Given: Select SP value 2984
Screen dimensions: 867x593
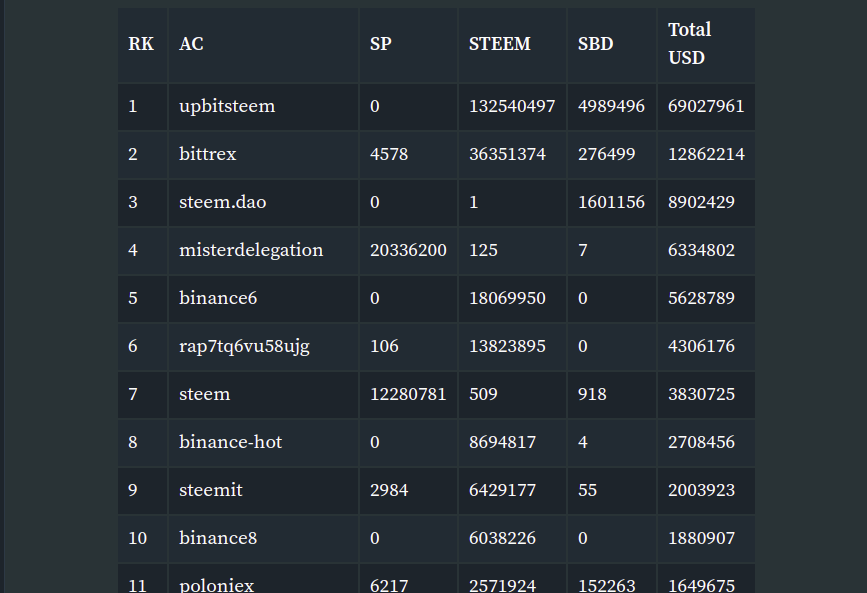Looking at the screenshot, I should click(x=389, y=490).
